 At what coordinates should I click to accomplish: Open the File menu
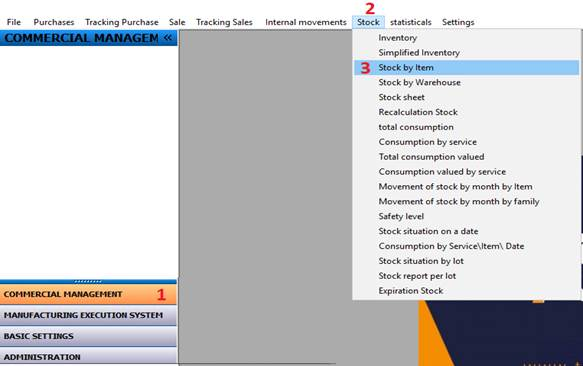[x=14, y=22]
